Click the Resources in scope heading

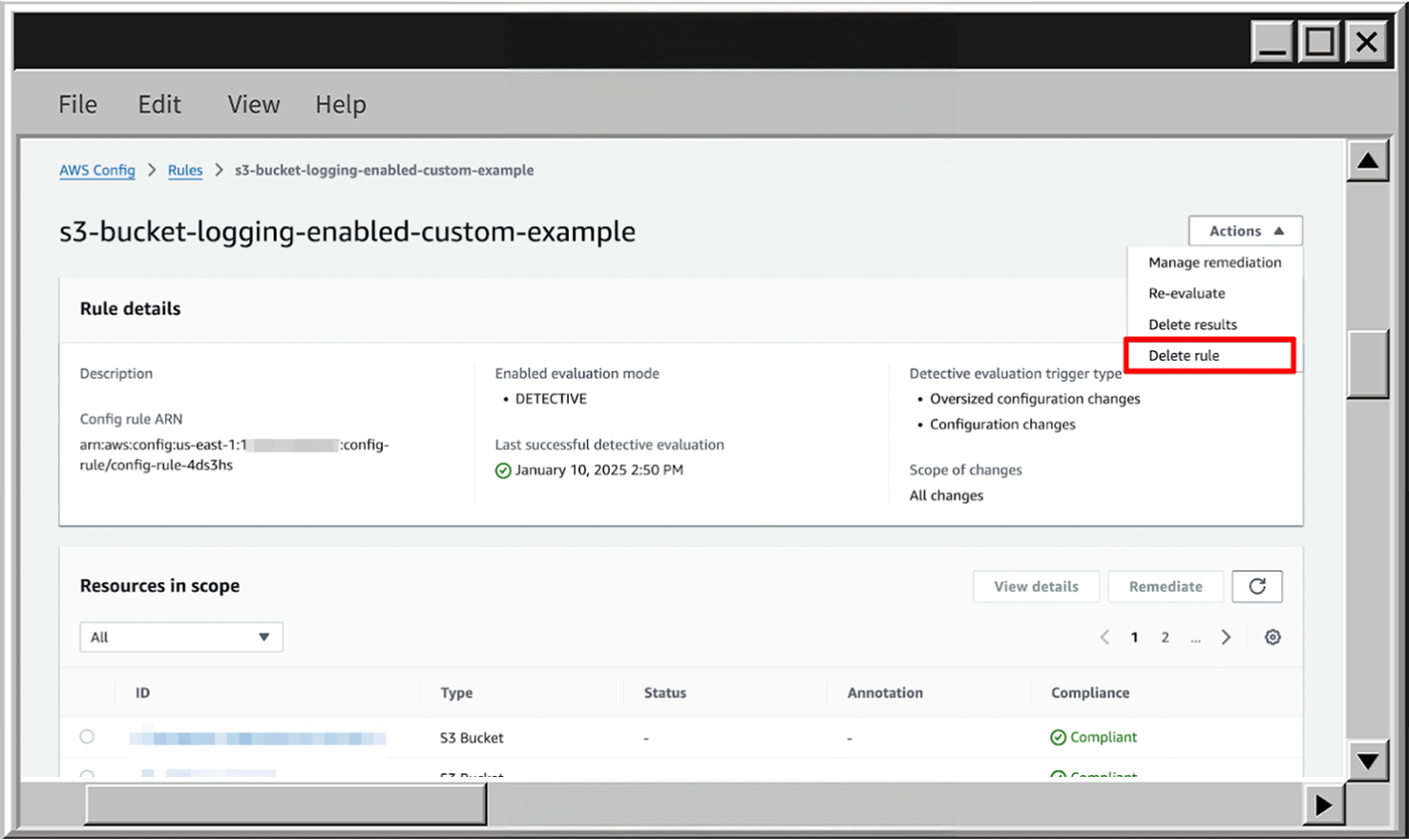[x=159, y=586]
